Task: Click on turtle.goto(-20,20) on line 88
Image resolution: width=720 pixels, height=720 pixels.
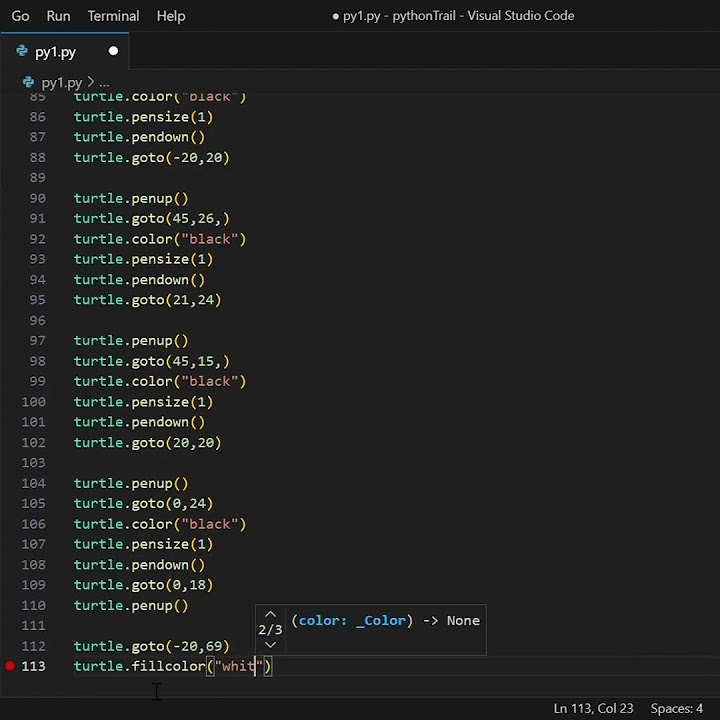Action: pyautogui.click(x=152, y=158)
